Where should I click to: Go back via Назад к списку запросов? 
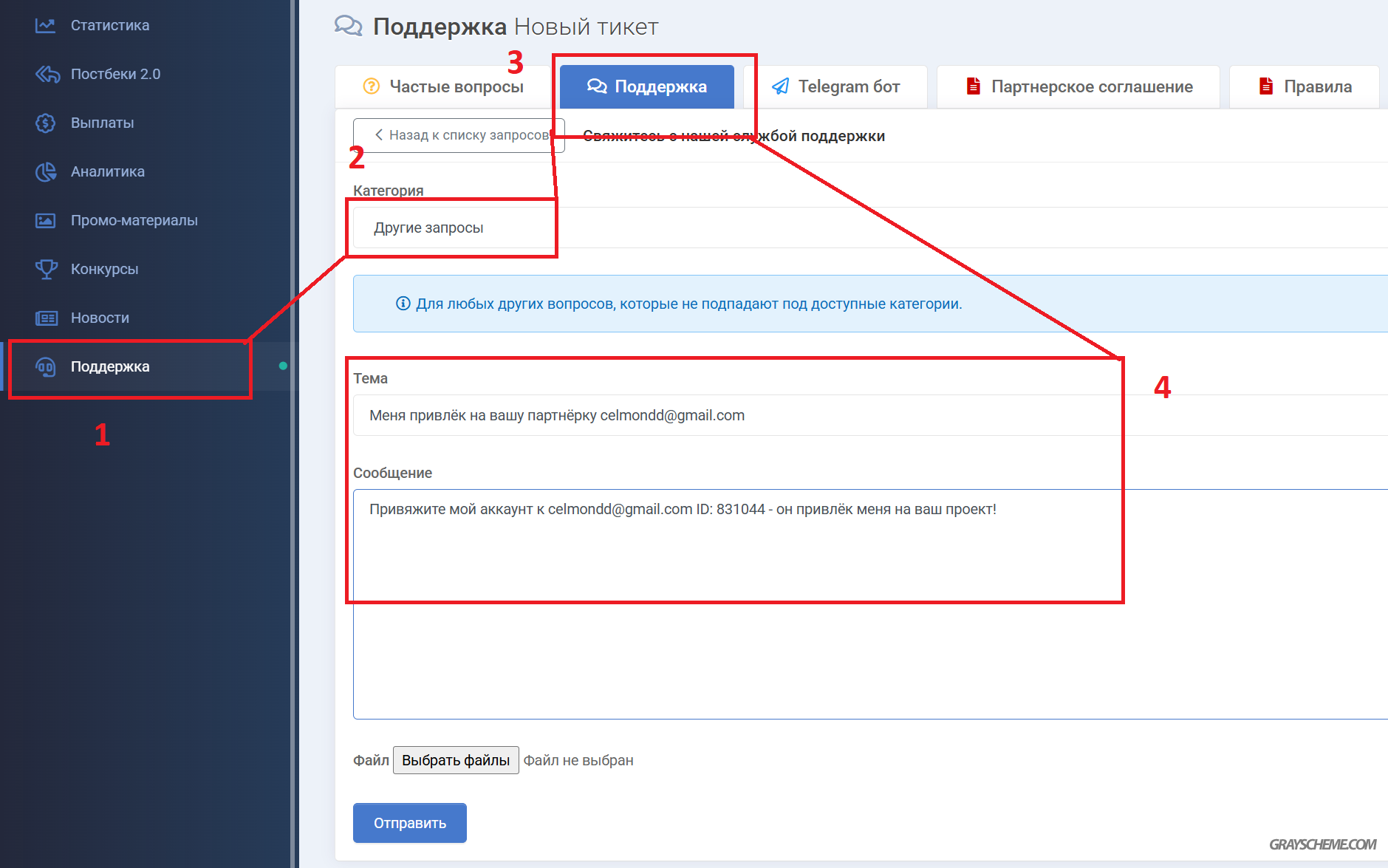(459, 135)
